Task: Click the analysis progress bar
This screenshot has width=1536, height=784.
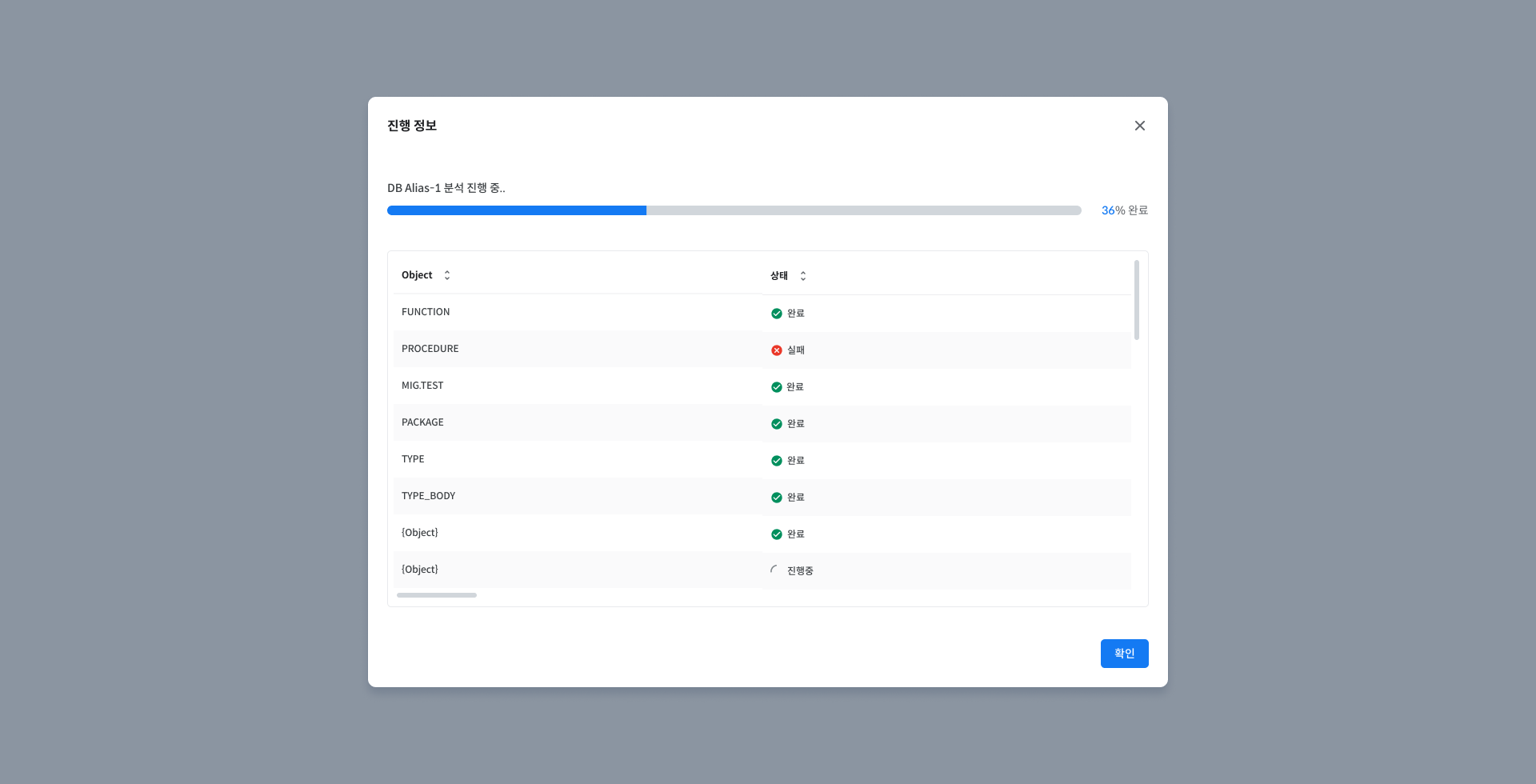Action: coord(734,210)
